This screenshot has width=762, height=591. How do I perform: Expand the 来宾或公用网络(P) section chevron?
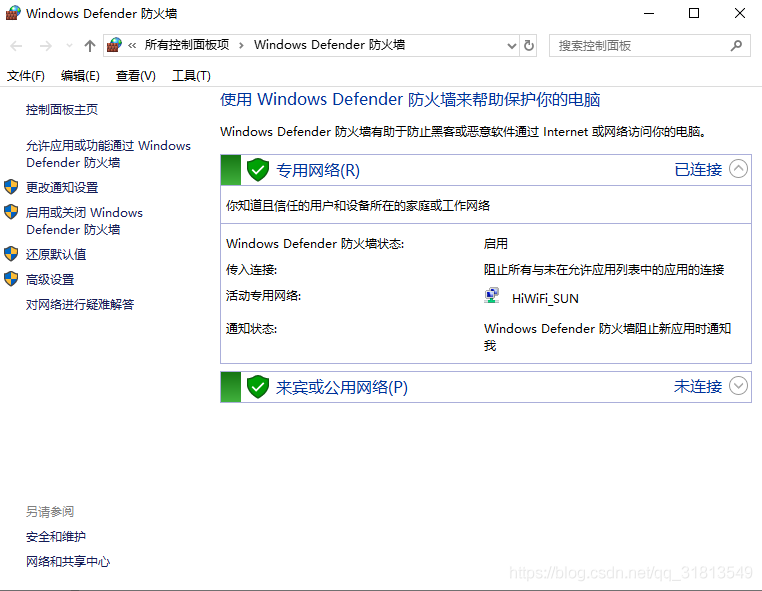[x=738, y=386]
